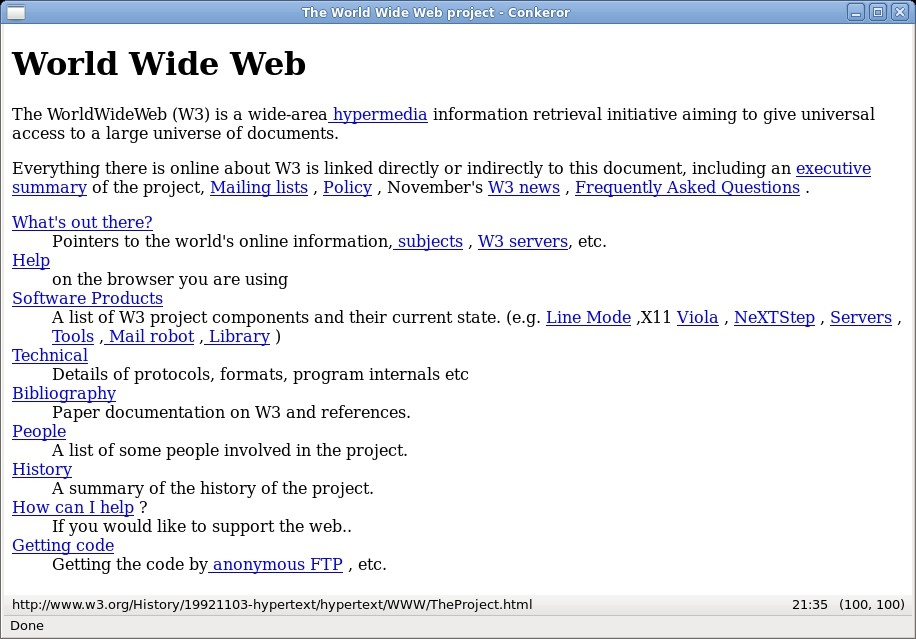Maximize the Conkeror window

[x=878, y=12]
